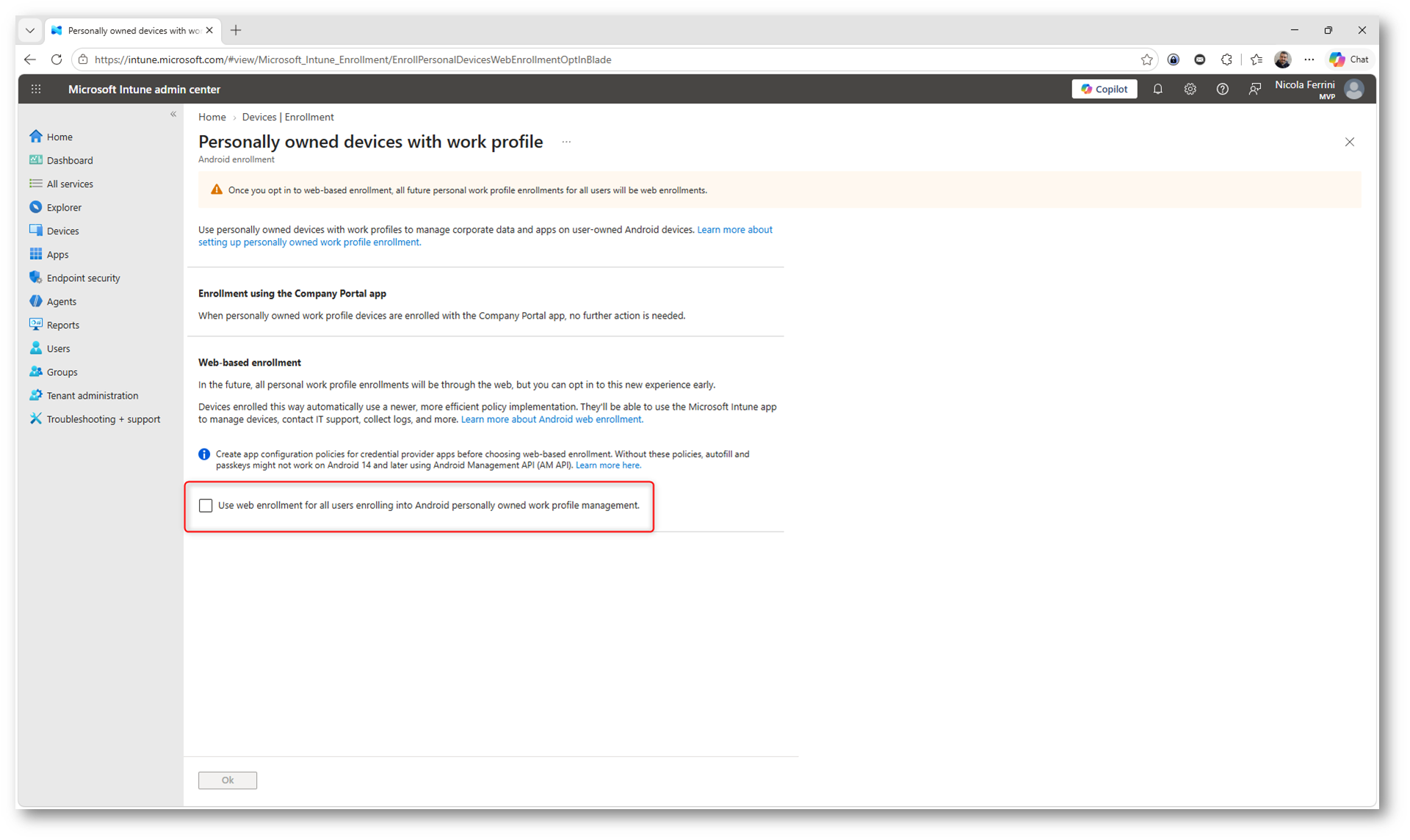The width and height of the screenshot is (1410, 840).
Task: Click the account avatar for Nicola Ferrini
Action: [x=1353, y=89]
